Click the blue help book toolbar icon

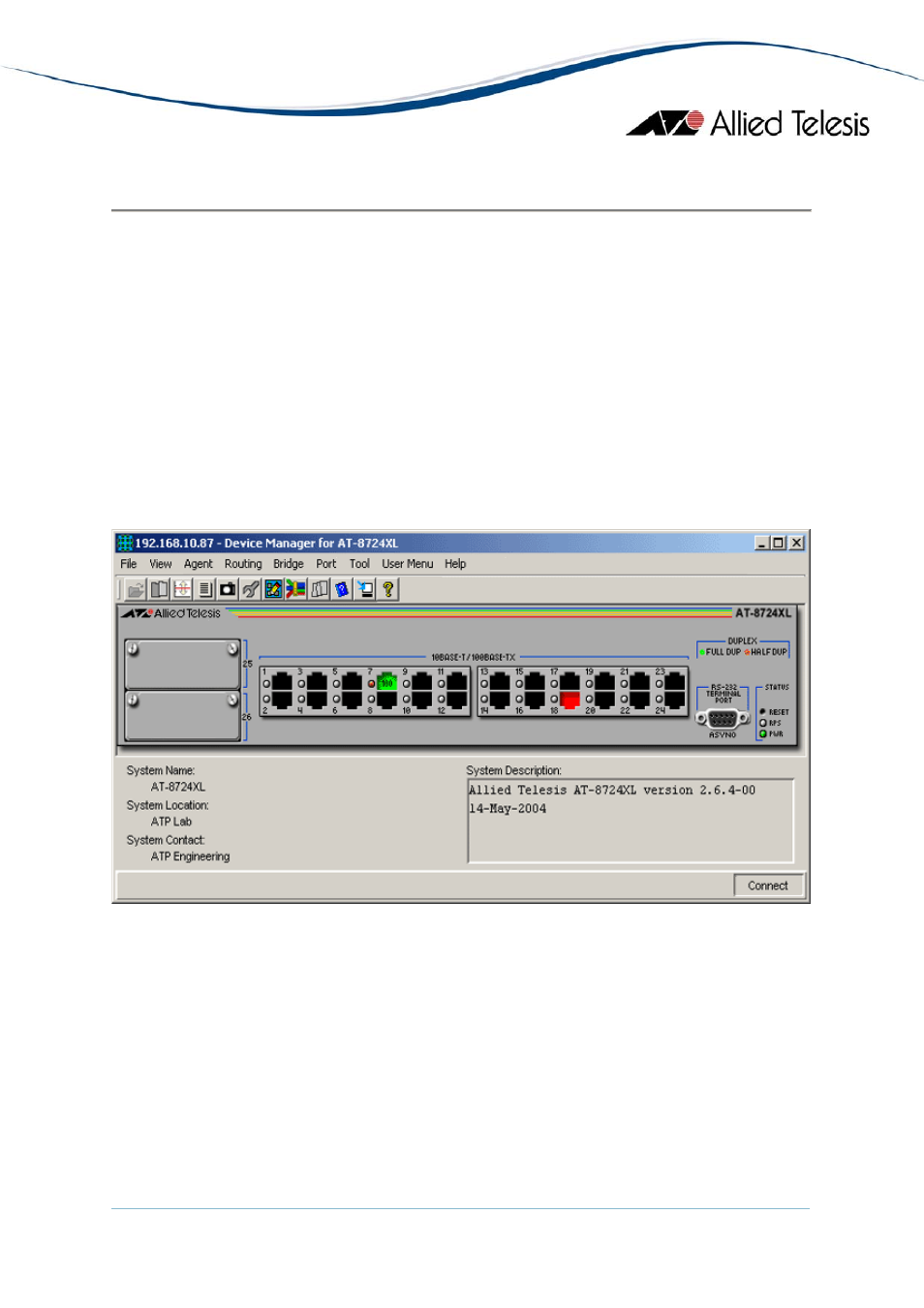[x=342, y=589]
